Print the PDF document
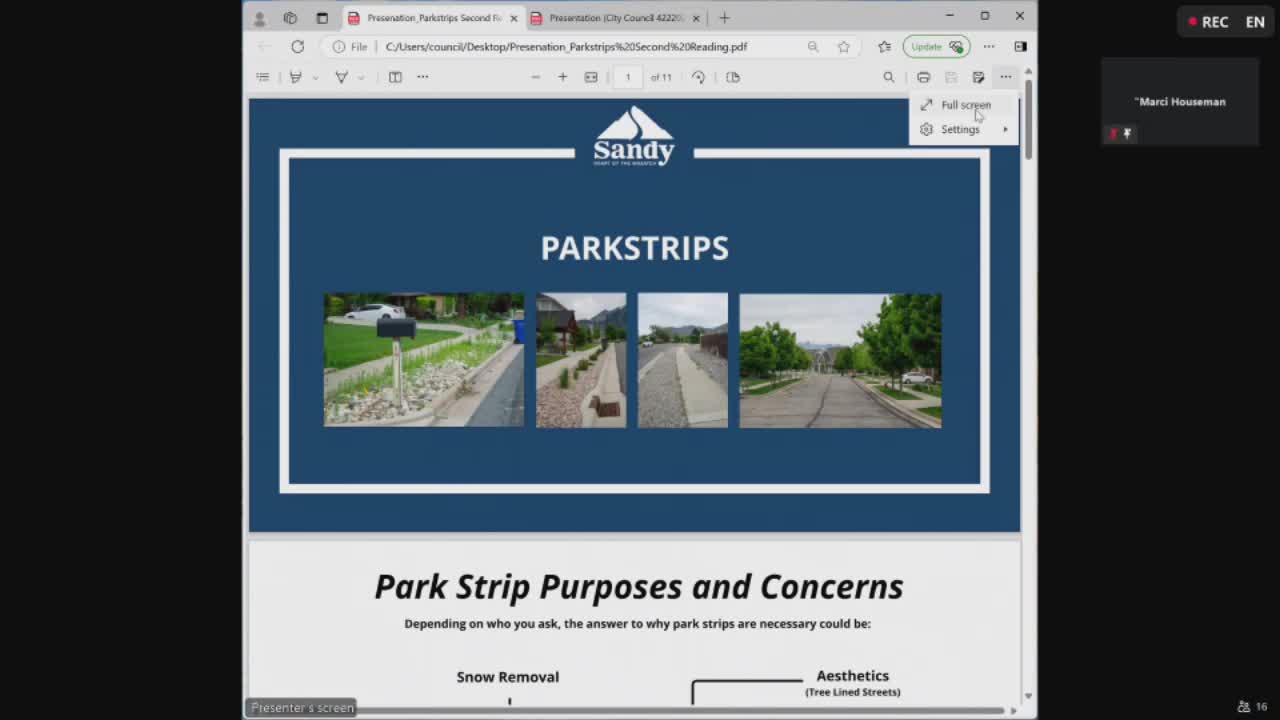Screen dimensions: 1280x720 [x=923, y=77]
